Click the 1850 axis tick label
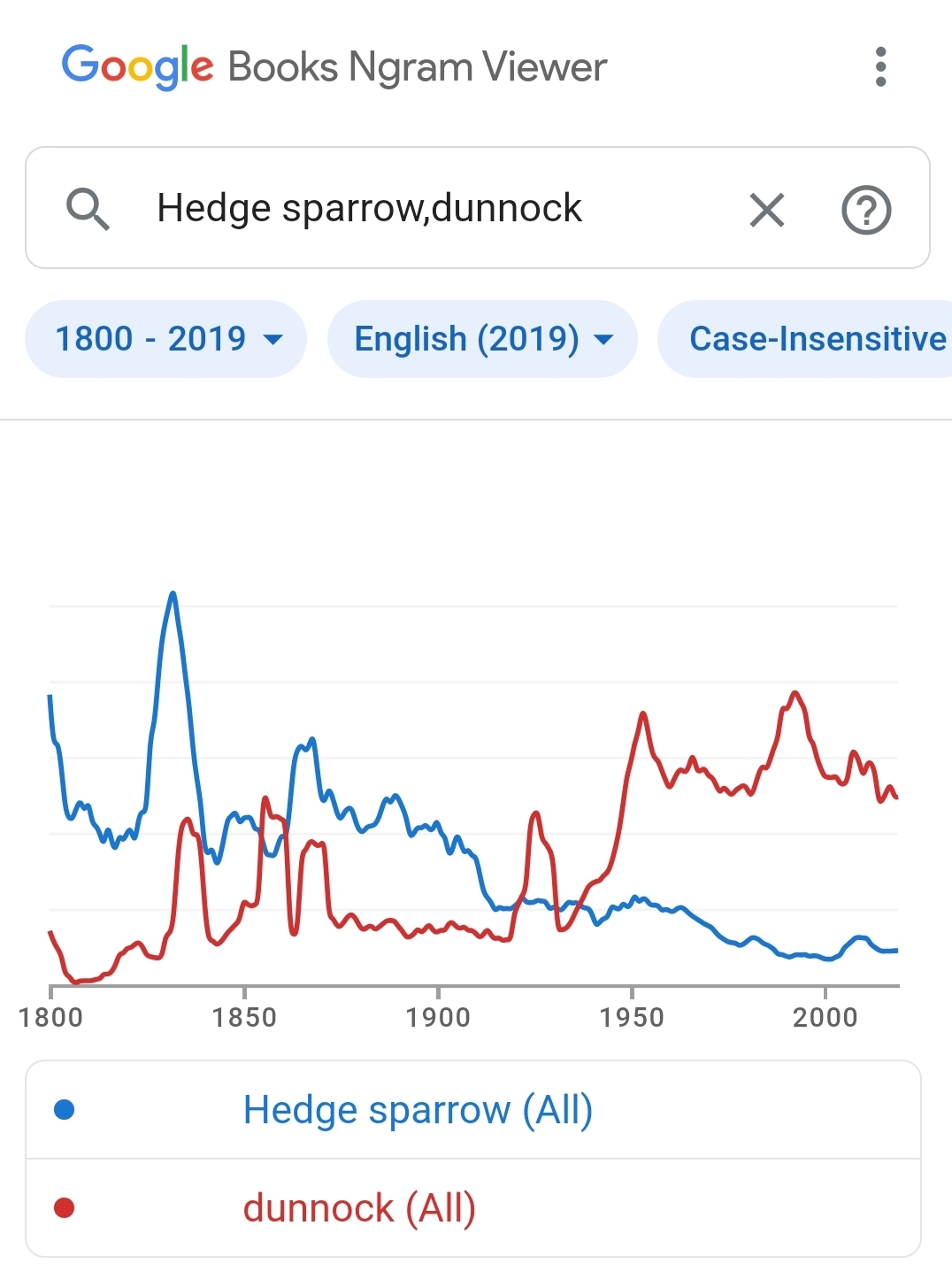 click(244, 1017)
